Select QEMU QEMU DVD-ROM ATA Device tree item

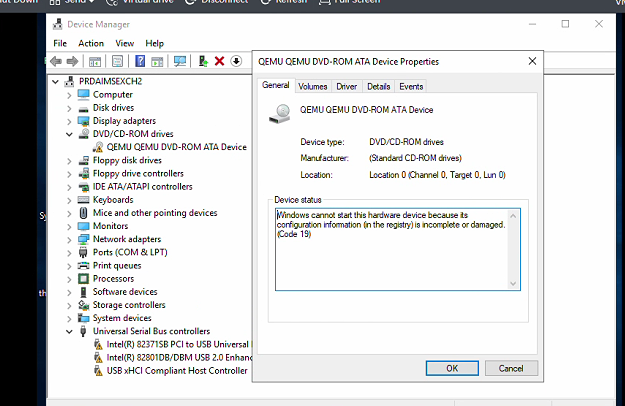coord(177,147)
